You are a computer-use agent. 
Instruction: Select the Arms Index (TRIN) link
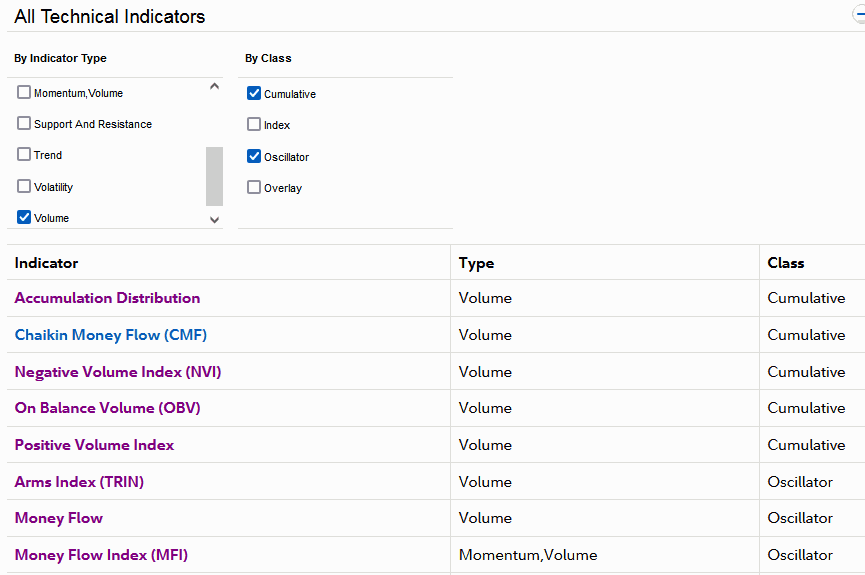coord(79,482)
